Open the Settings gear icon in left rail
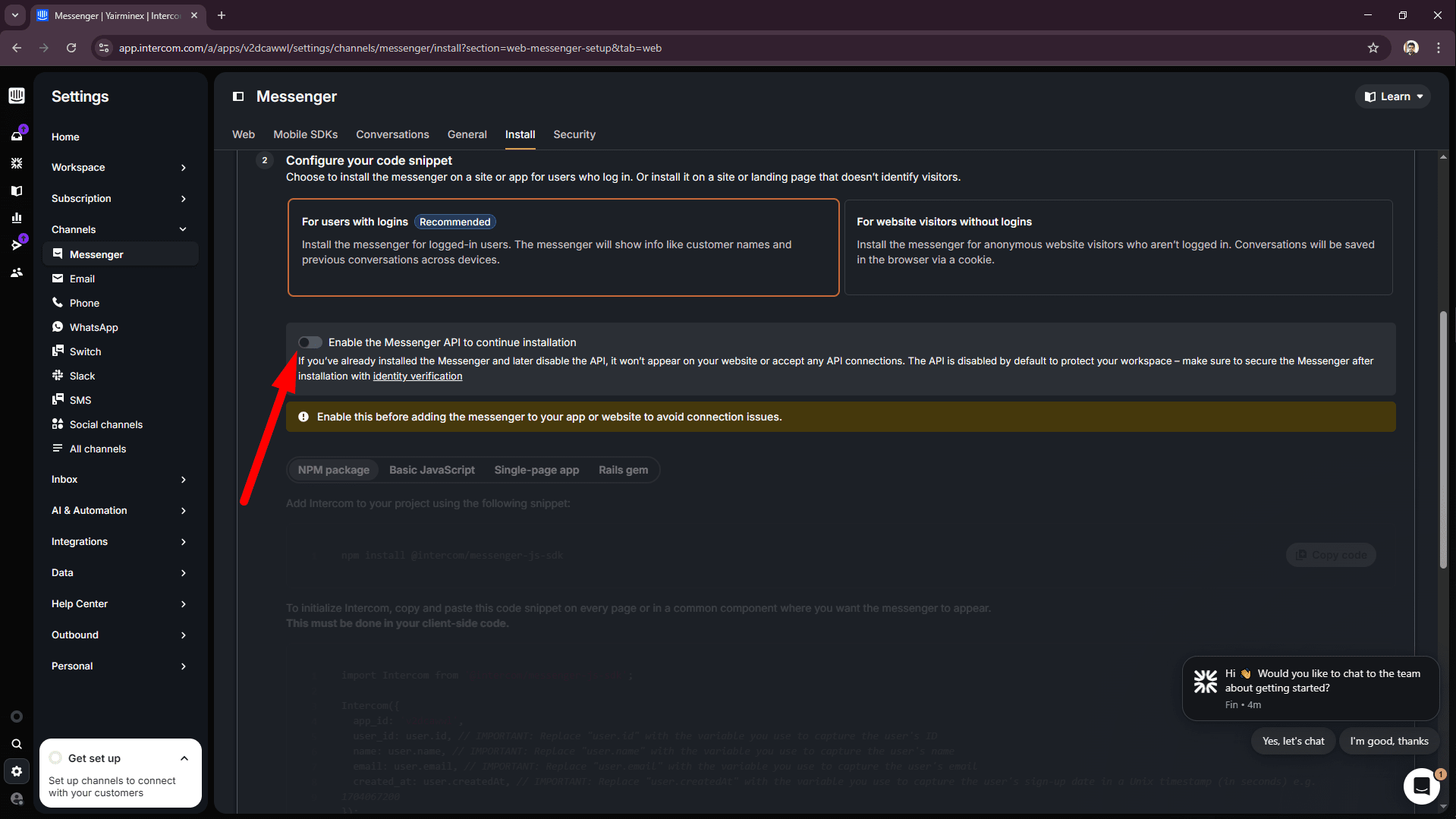 click(x=17, y=771)
